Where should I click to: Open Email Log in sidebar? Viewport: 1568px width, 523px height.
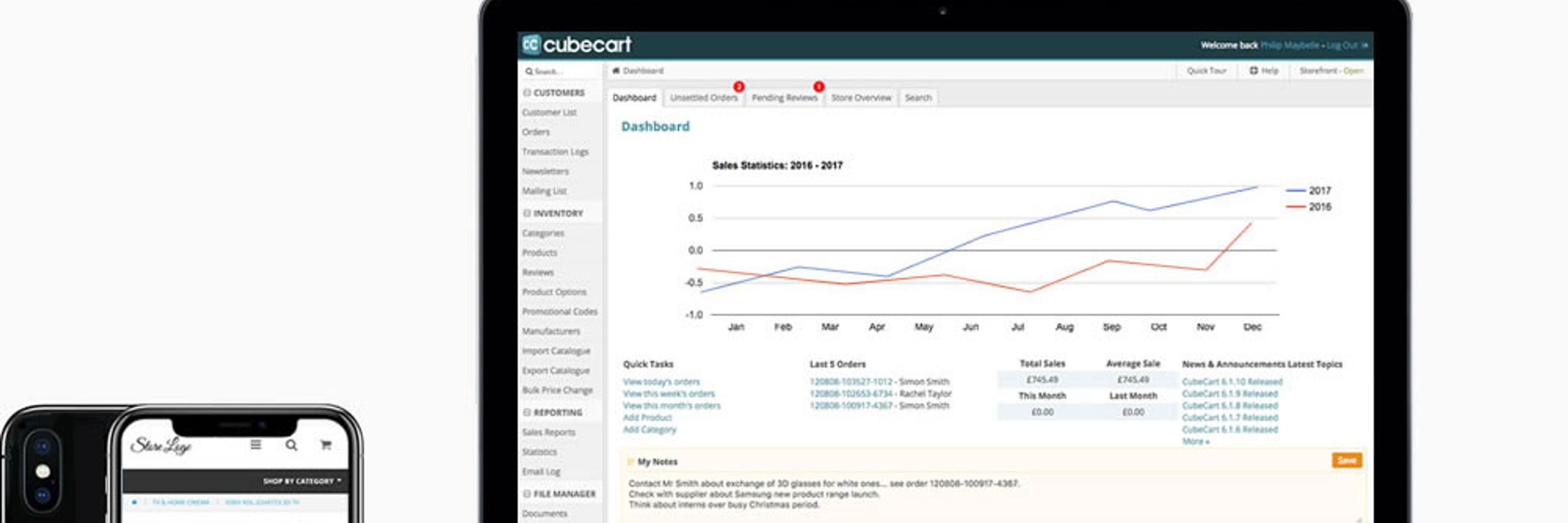tap(541, 472)
